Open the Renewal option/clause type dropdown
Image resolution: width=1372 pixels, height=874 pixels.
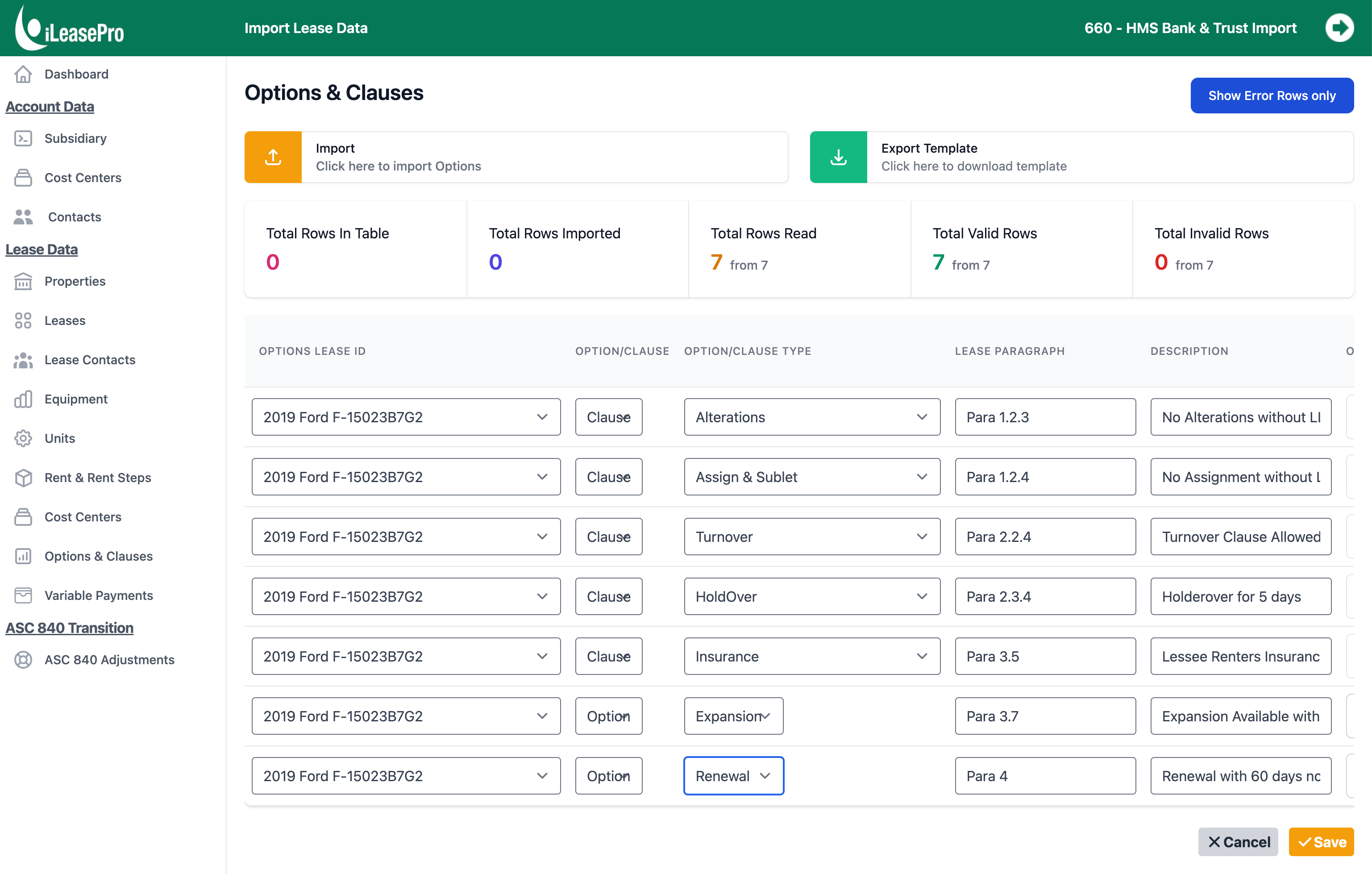pyautogui.click(x=733, y=776)
